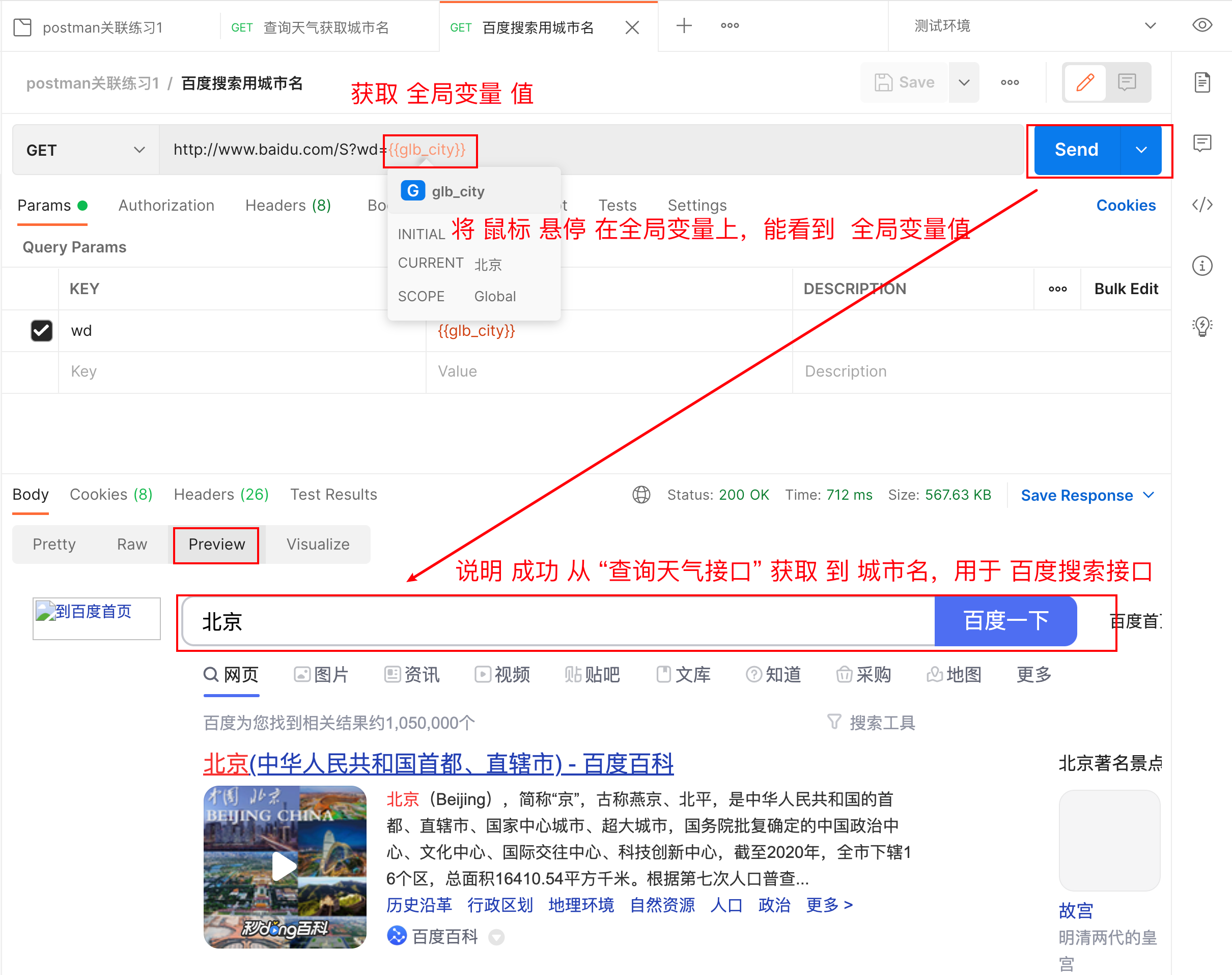Click the environment quick look eye icon
This screenshot has height=975, width=1232.
(x=1202, y=25)
